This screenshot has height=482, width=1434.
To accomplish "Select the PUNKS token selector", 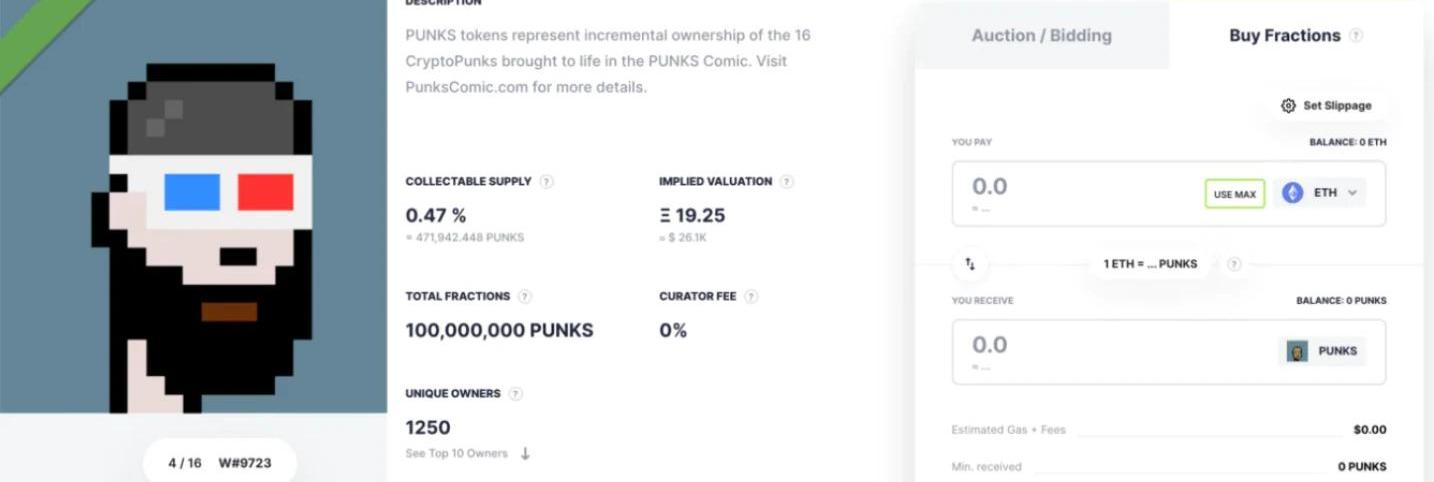I will 1322,351.
